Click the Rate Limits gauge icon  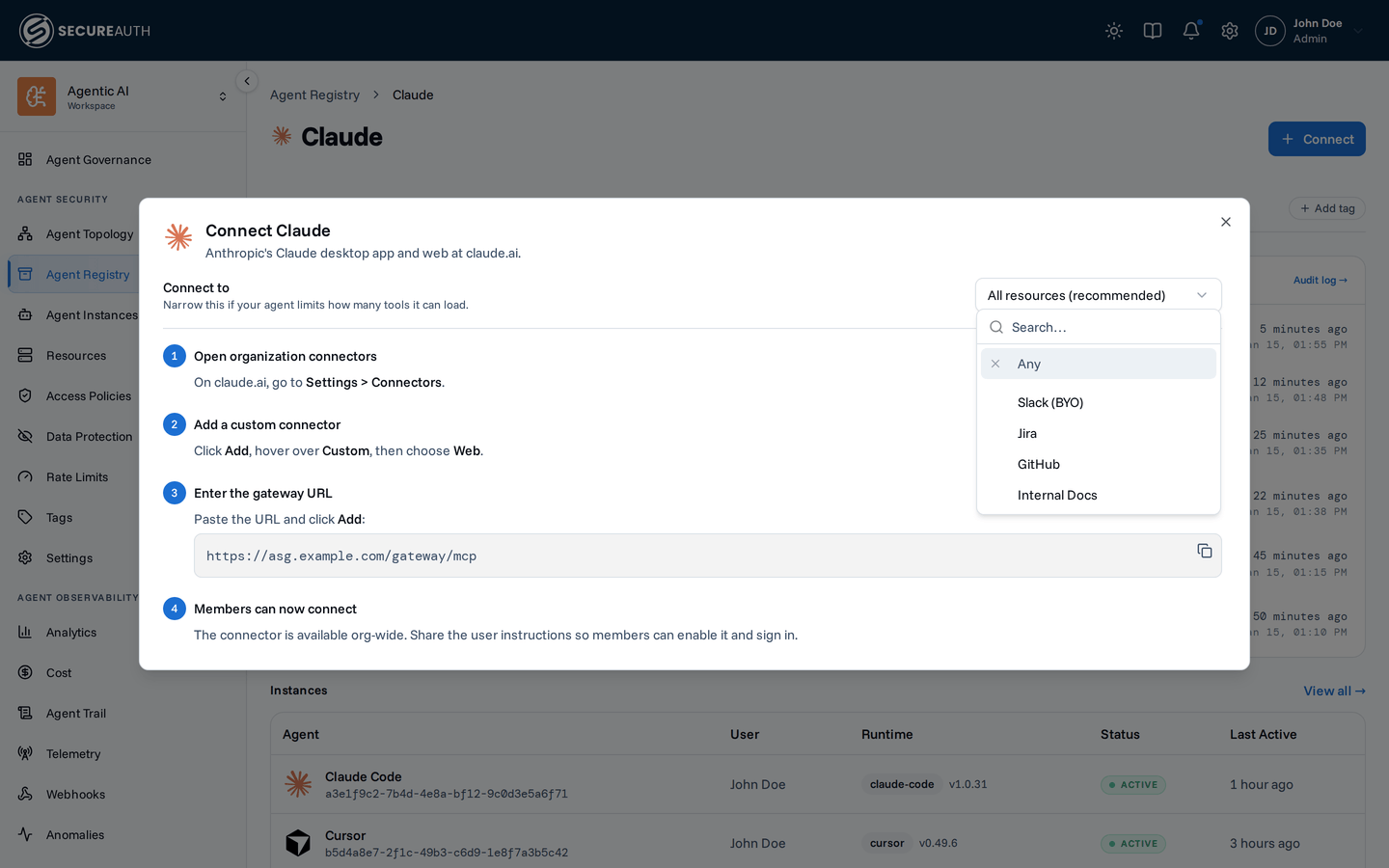tap(25, 476)
